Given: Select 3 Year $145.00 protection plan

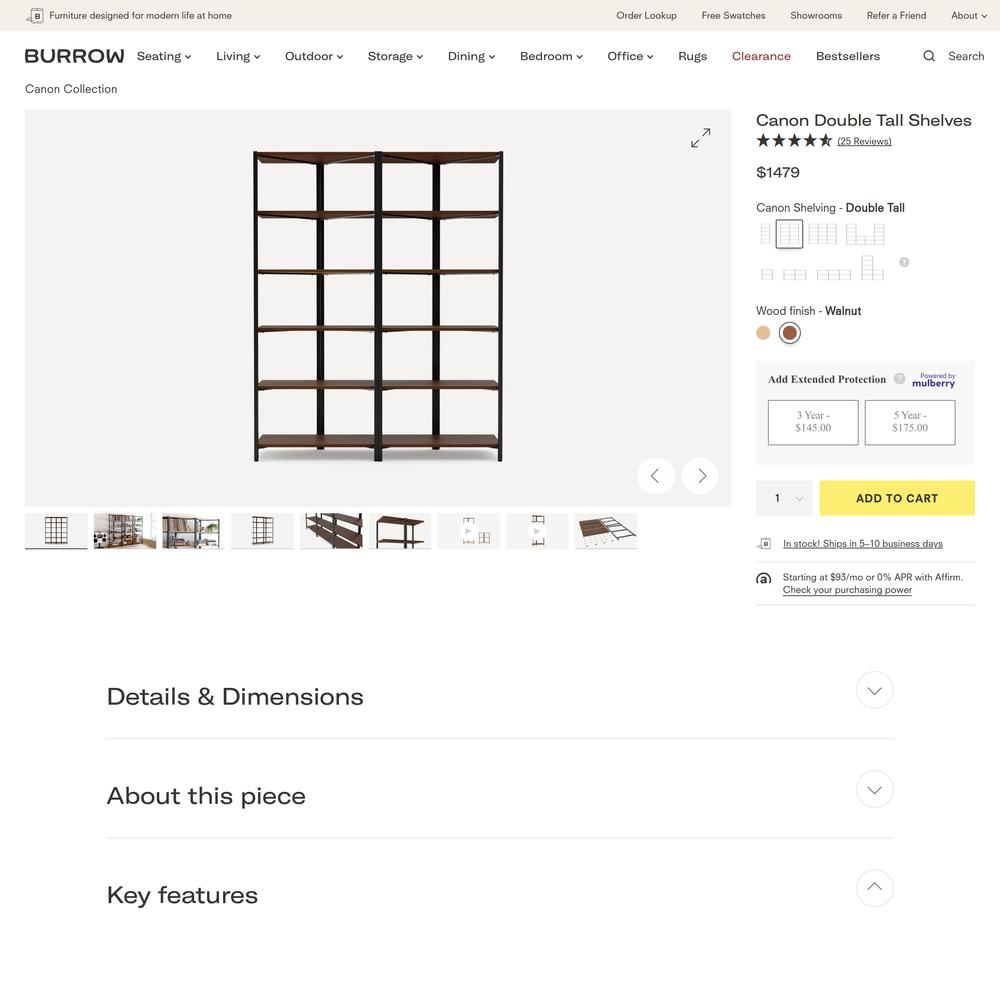Looking at the screenshot, I should click(813, 422).
